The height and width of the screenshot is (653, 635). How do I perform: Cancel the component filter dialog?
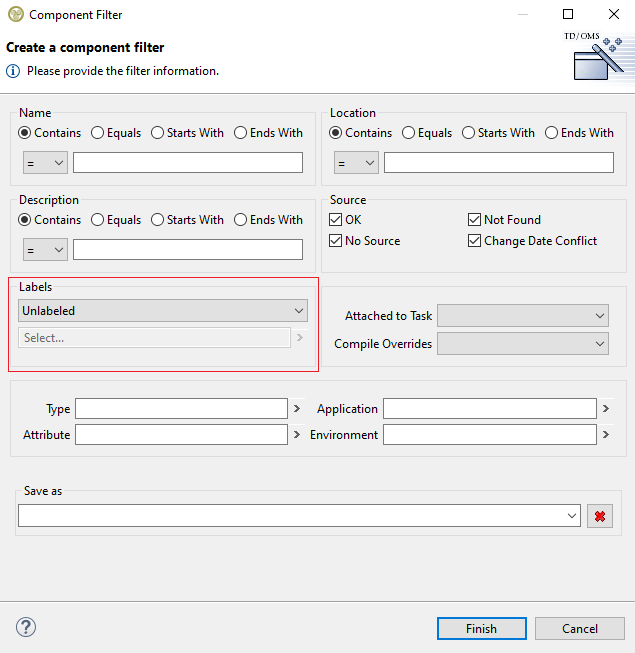[x=579, y=629]
